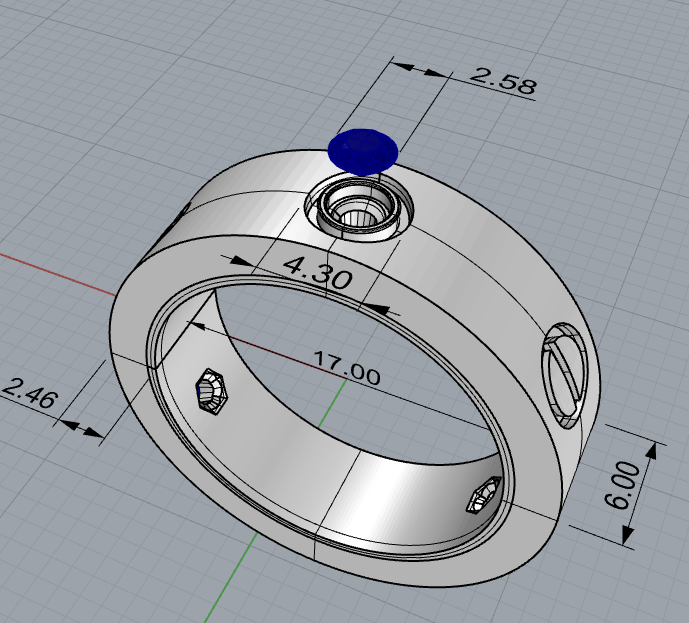Click the 4.30 dimension text
This screenshot has height=623, width=689.
318,273
